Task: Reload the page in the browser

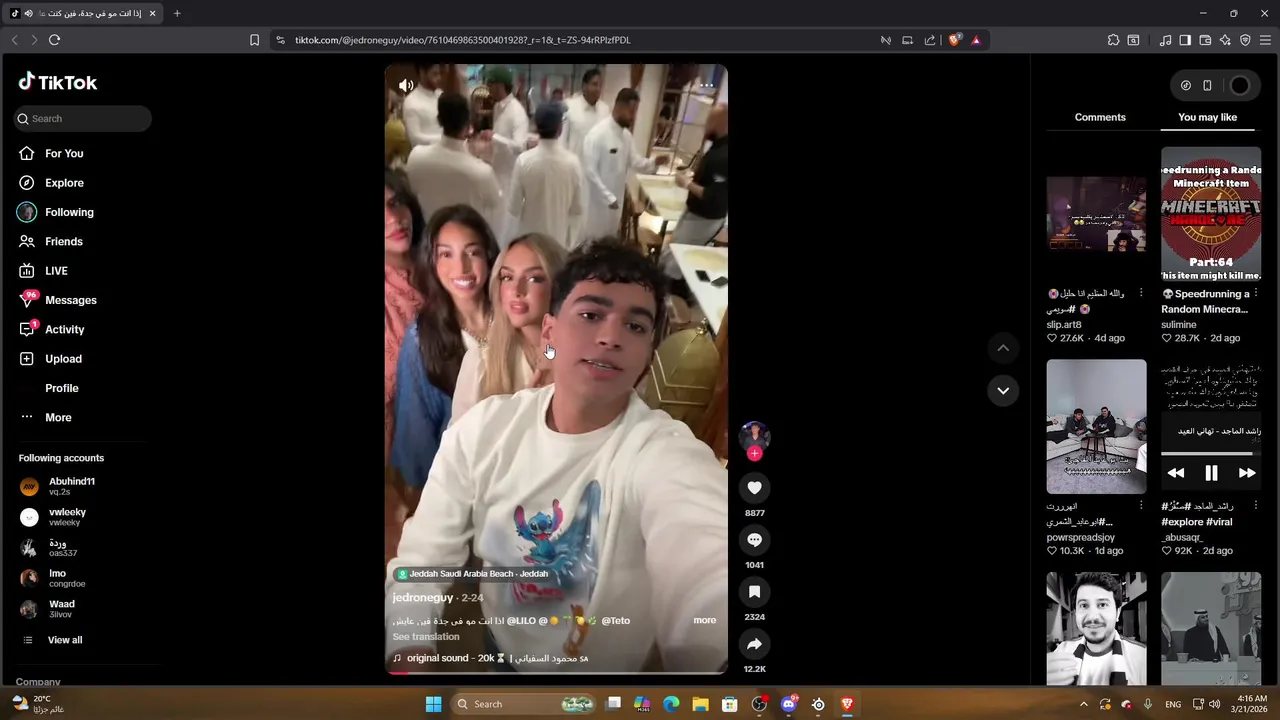Action: pyautogui.click(x=55, y=40)
